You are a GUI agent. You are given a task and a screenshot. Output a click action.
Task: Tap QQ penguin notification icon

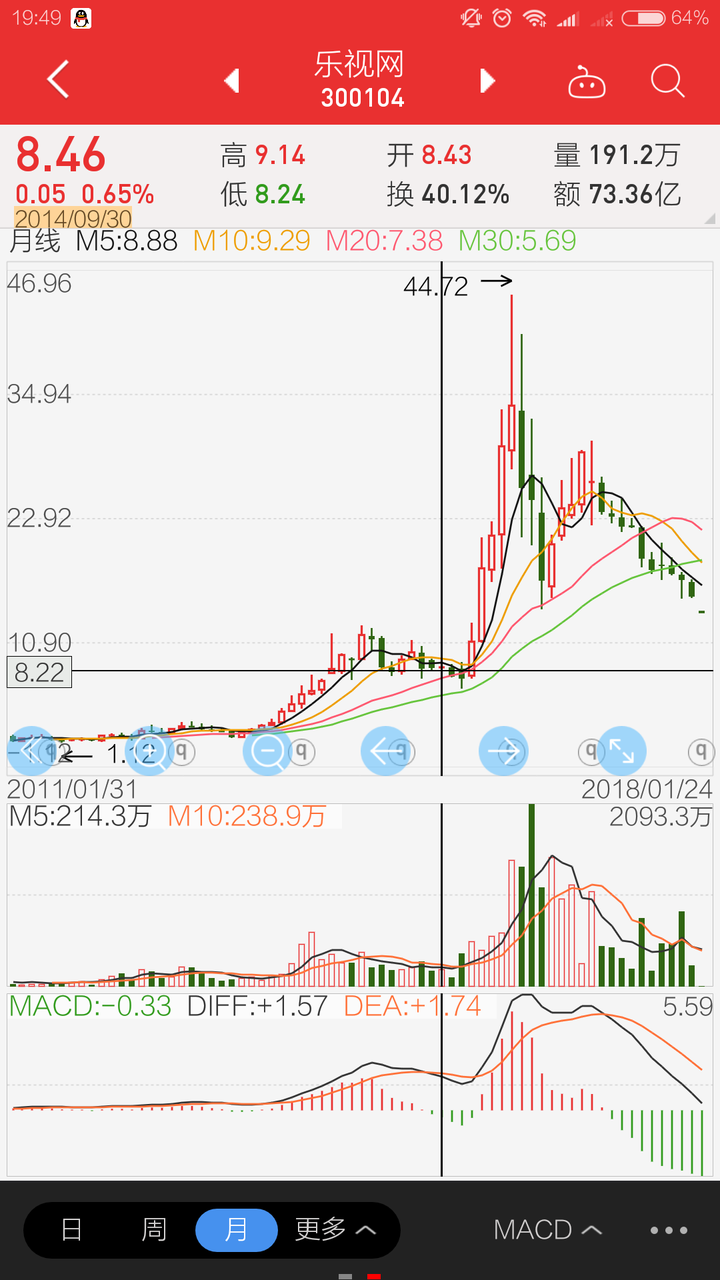click(x=81, y=18)
